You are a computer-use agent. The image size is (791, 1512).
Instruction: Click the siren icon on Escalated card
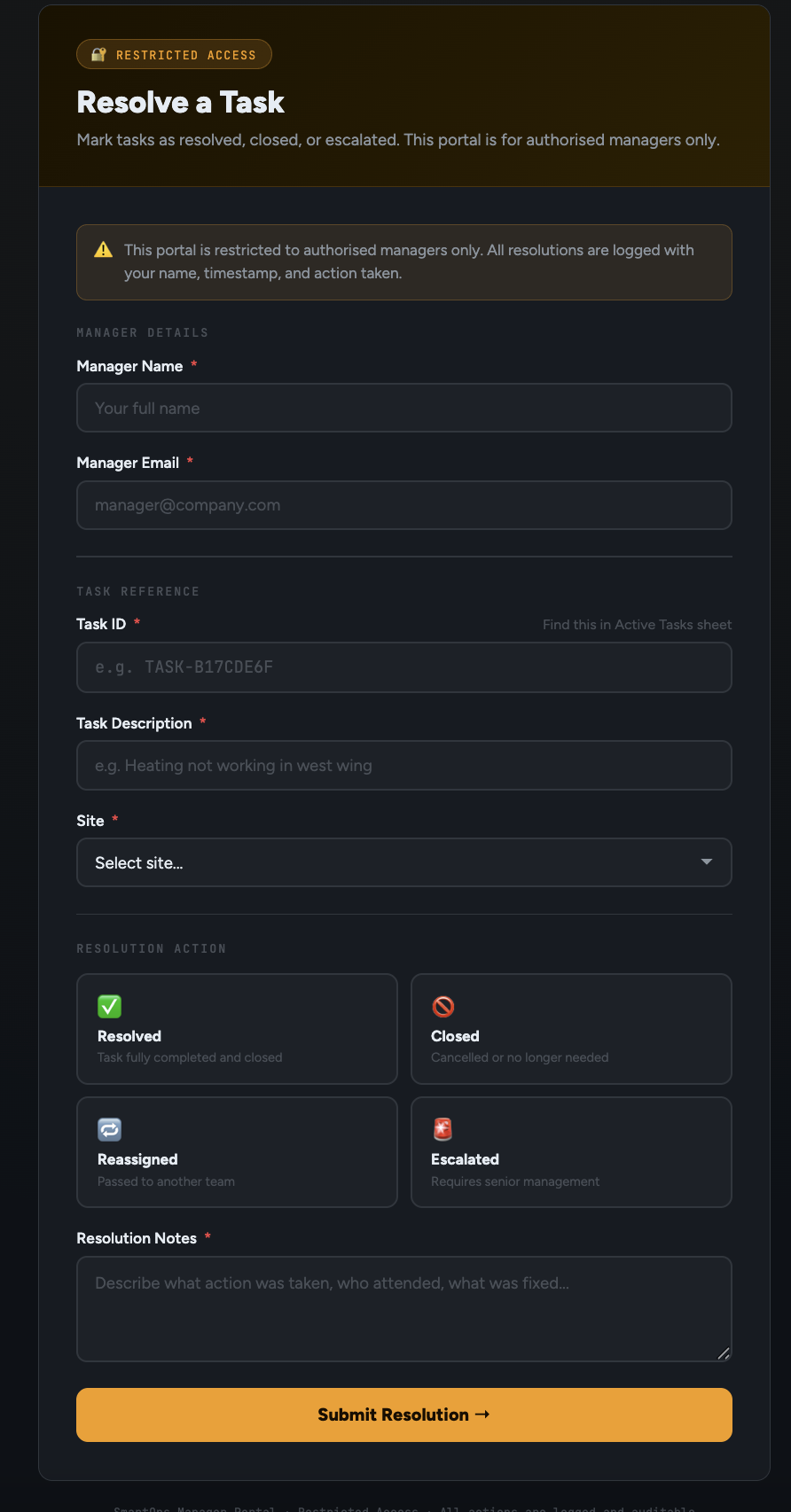coord(443,1129)
